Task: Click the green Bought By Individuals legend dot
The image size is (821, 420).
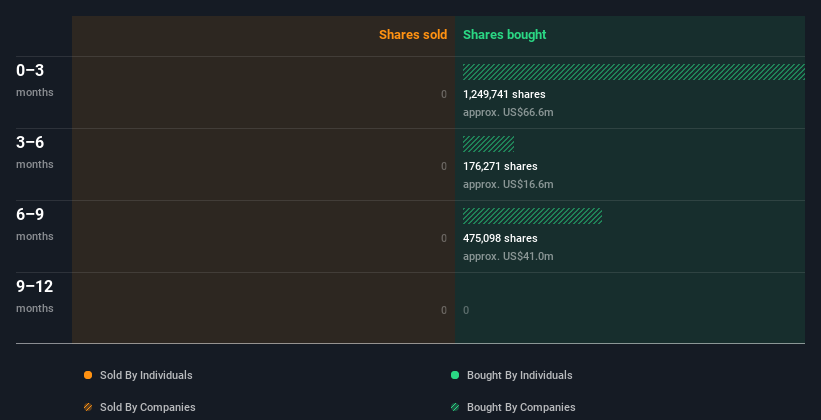Action: click(x=455, y=375)
